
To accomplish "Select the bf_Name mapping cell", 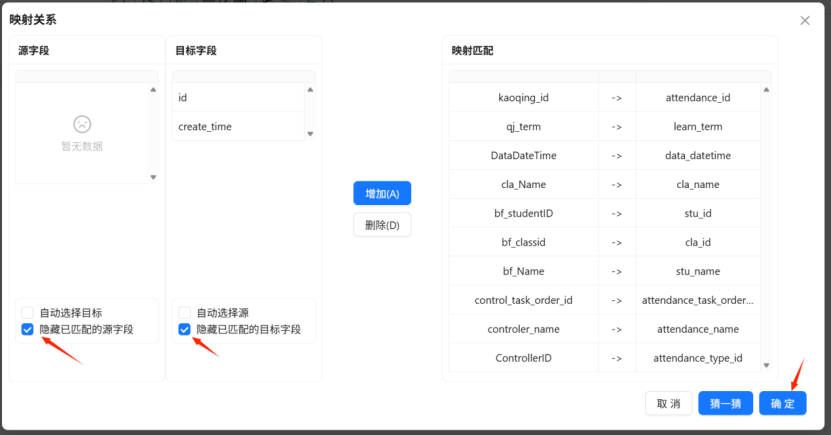I will [x=524, y=271].
